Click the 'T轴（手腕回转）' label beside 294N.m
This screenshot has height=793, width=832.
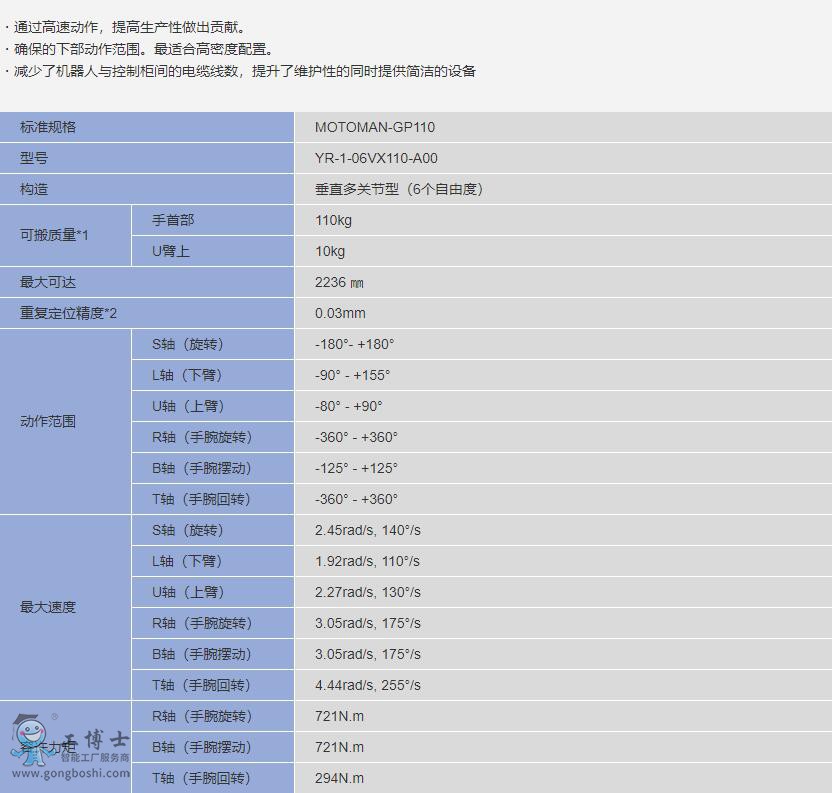click(201, 778)
